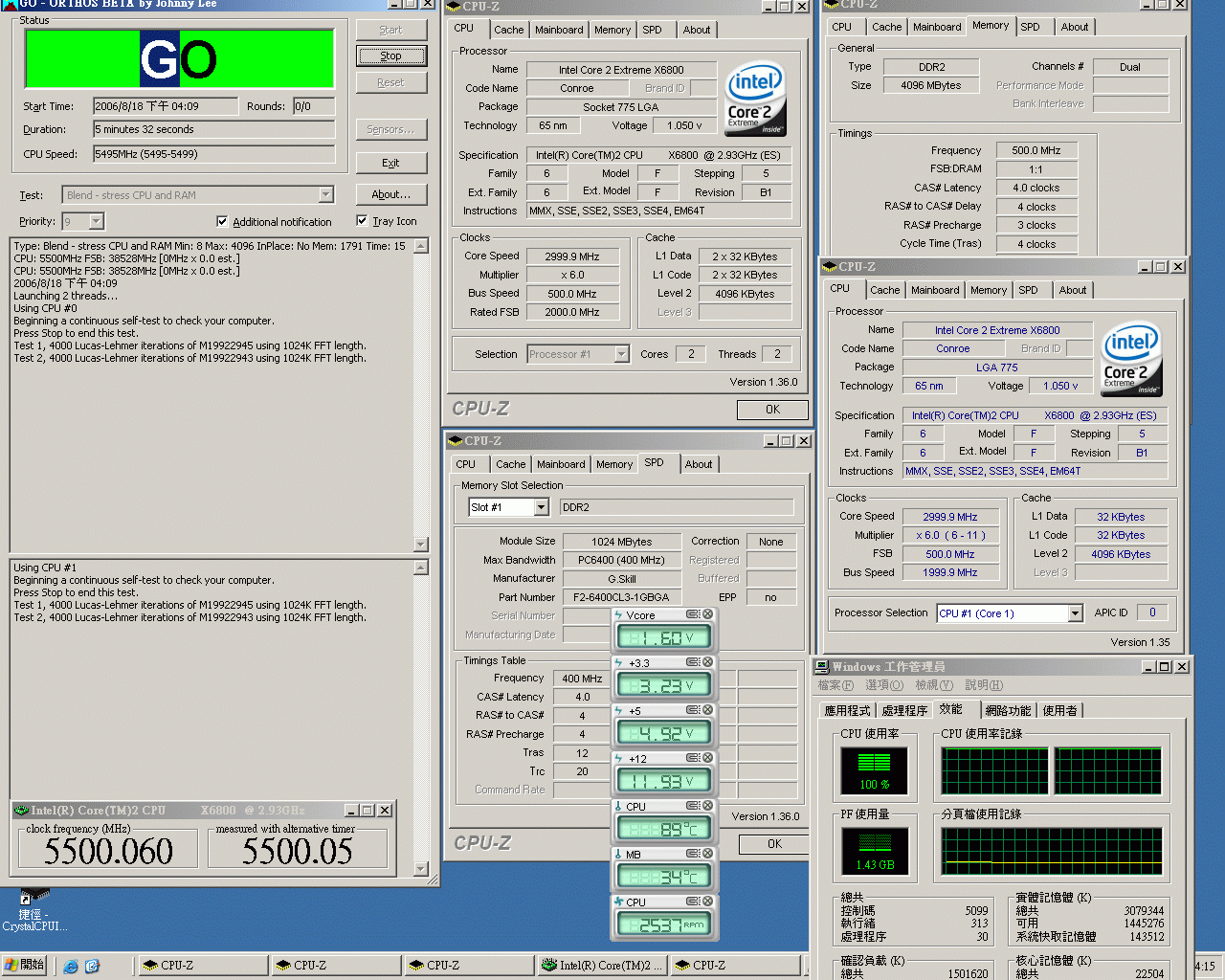This screenshot has height=980, width=1225.
Task: Click Stop button in ORTHOS
Action: click(x=390, y=56)
